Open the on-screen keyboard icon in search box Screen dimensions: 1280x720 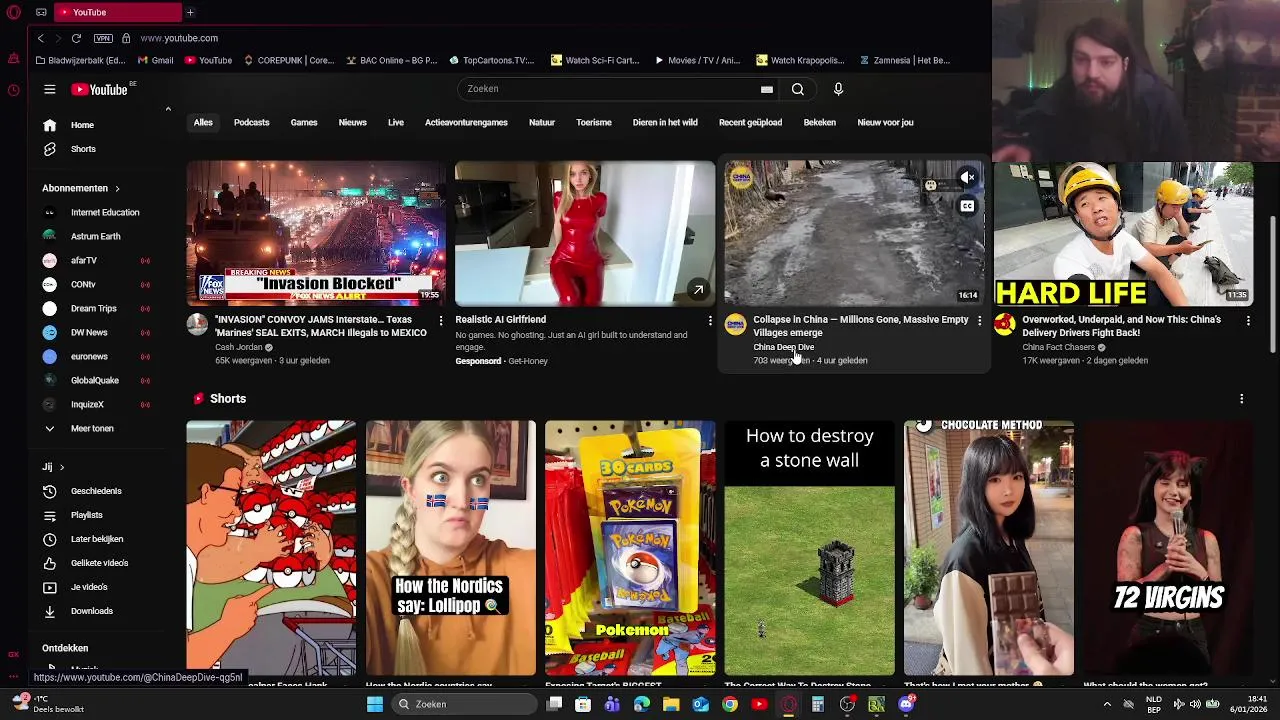(767, 89)
